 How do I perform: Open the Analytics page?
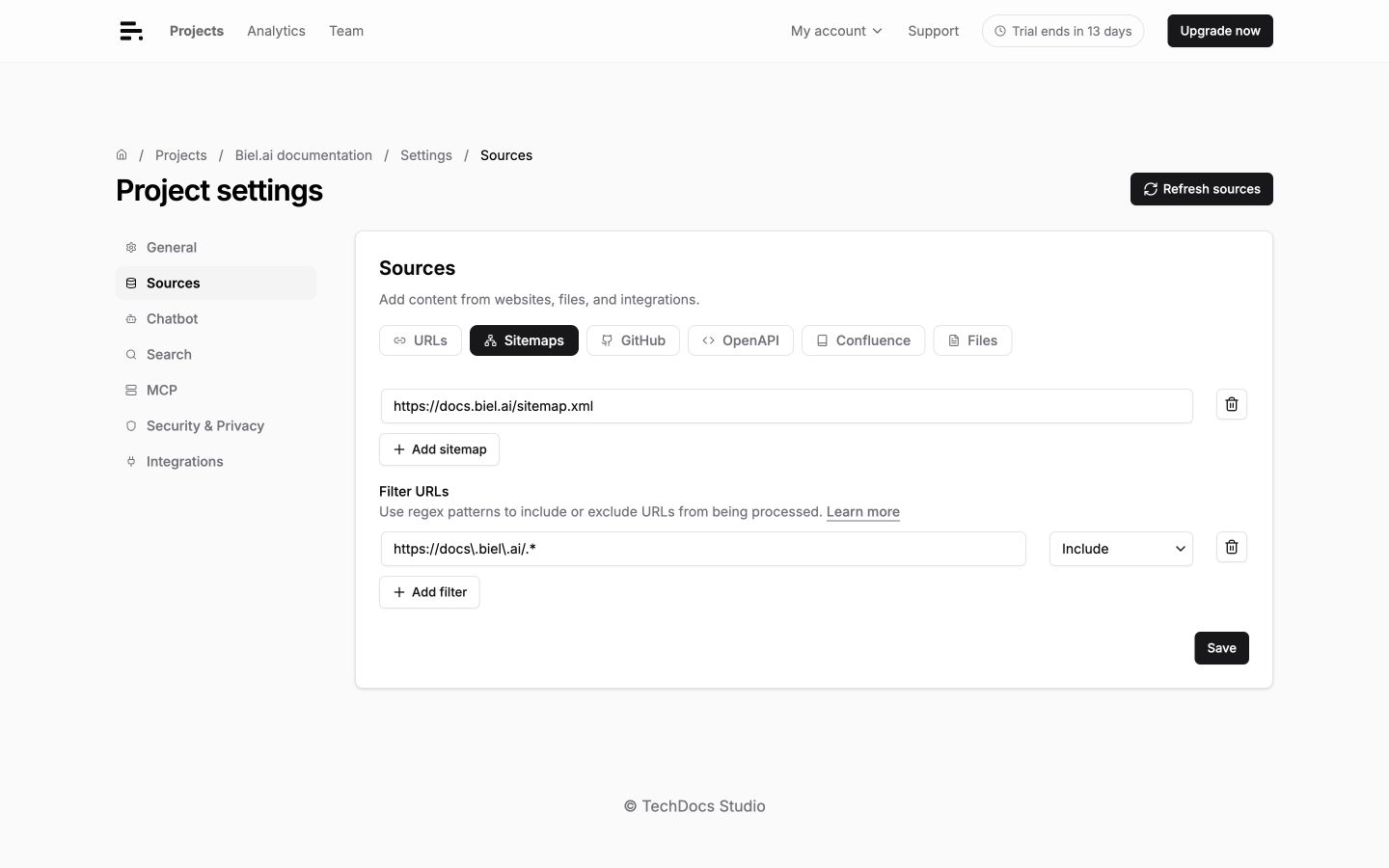pyautogui.click(x=276, y=31)
